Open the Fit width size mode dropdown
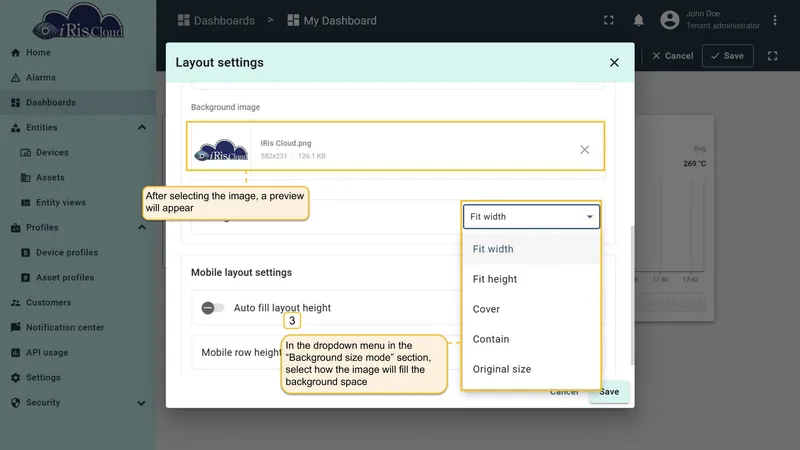Screen dimensions: 800x450 tap(531, 216)
